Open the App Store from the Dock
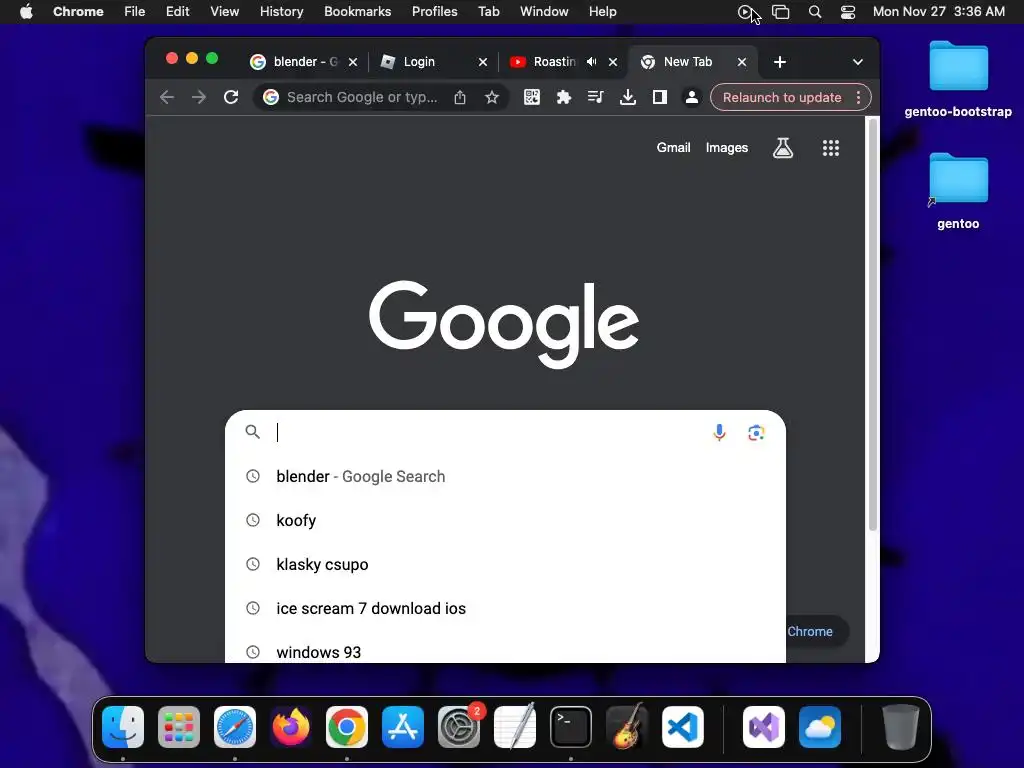 click(403, 727)
